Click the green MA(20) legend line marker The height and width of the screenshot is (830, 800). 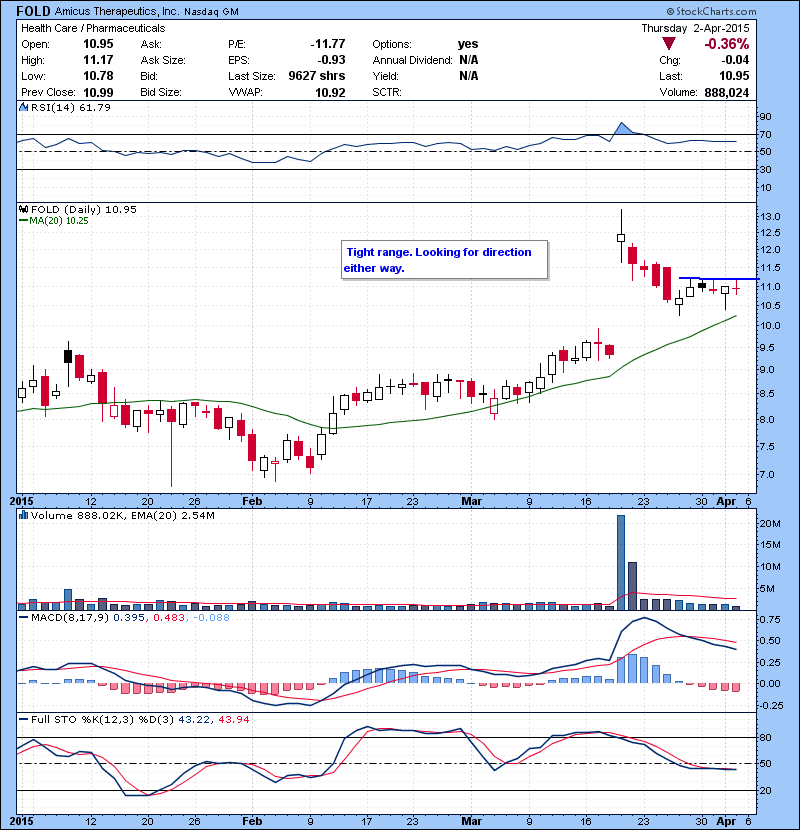[23, 221]
